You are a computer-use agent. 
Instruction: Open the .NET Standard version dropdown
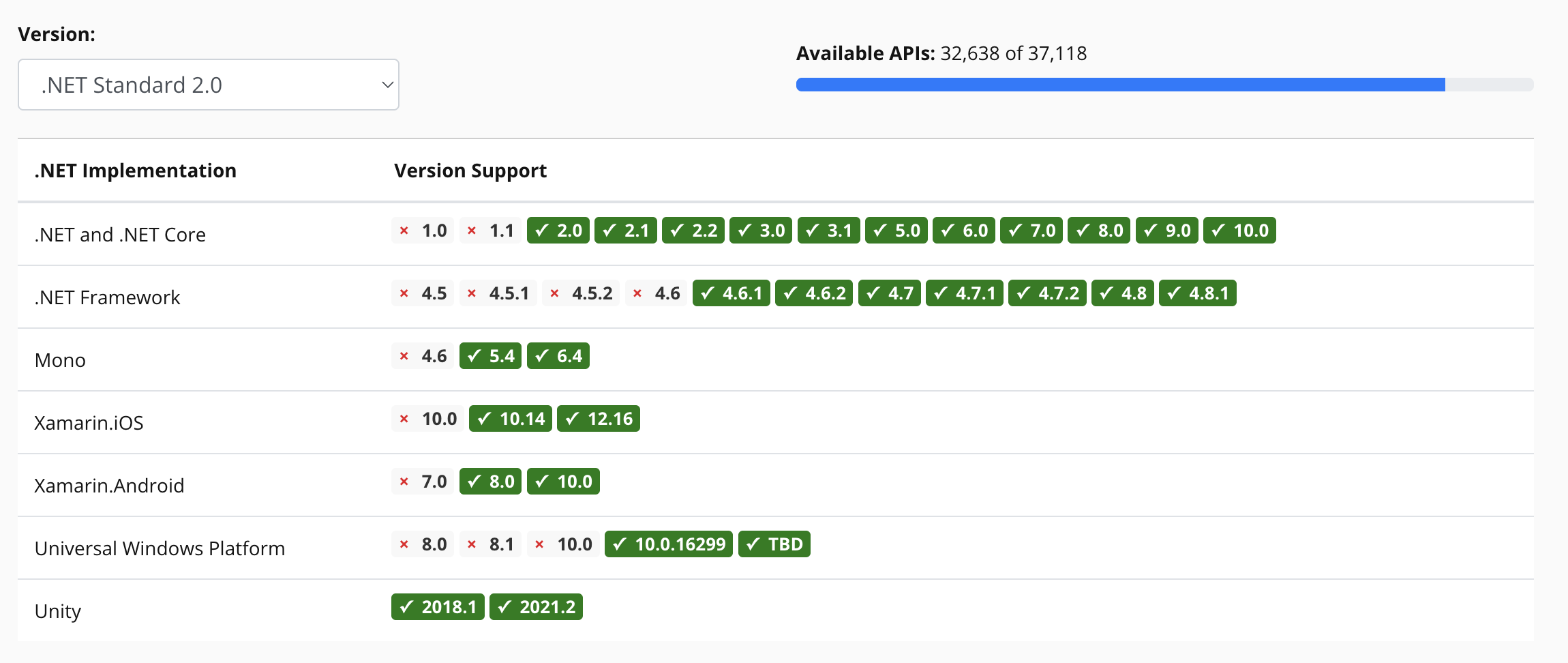click(x=209, y=85)
